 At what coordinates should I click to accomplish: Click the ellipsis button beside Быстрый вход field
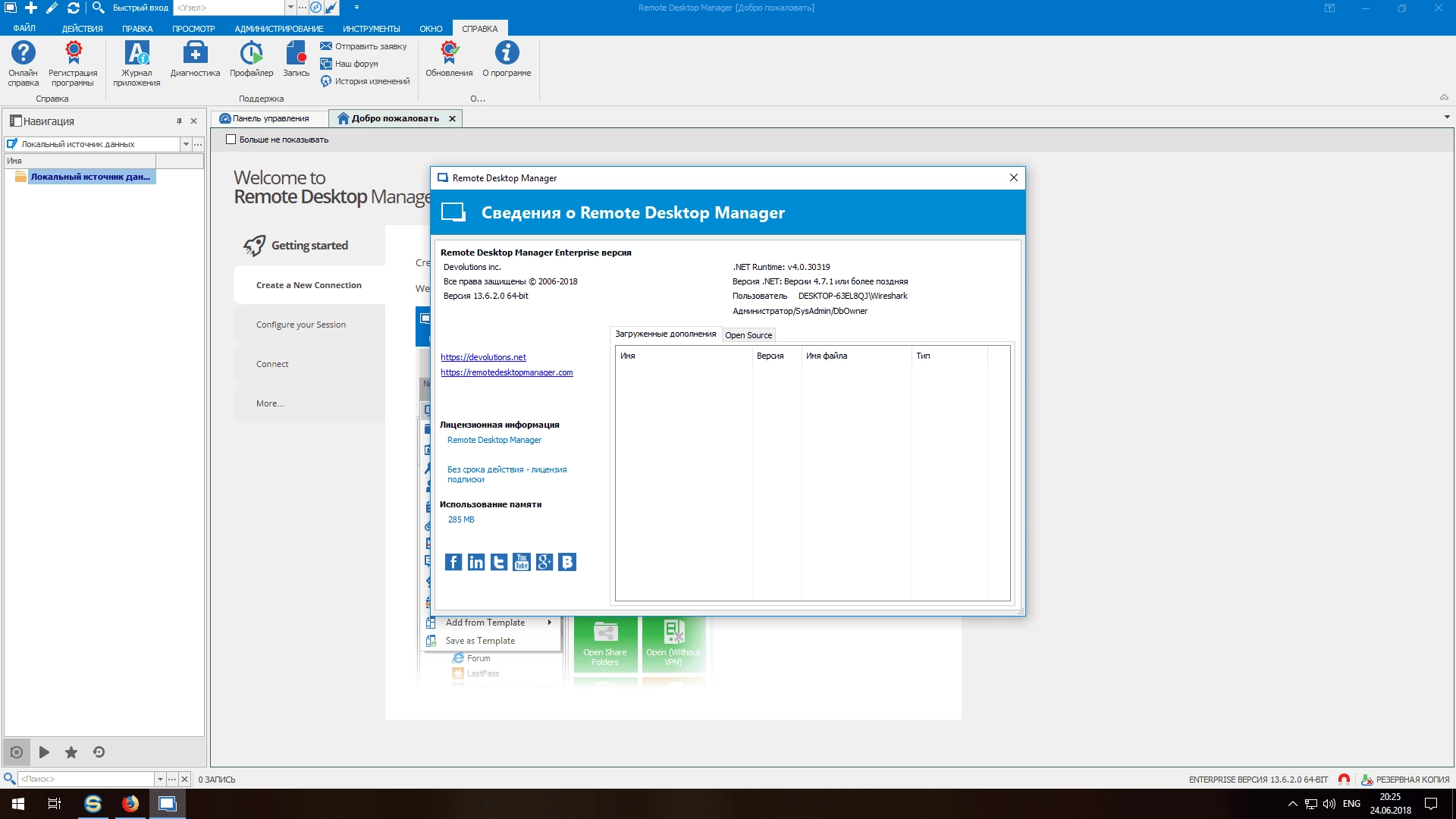point(302,8)
